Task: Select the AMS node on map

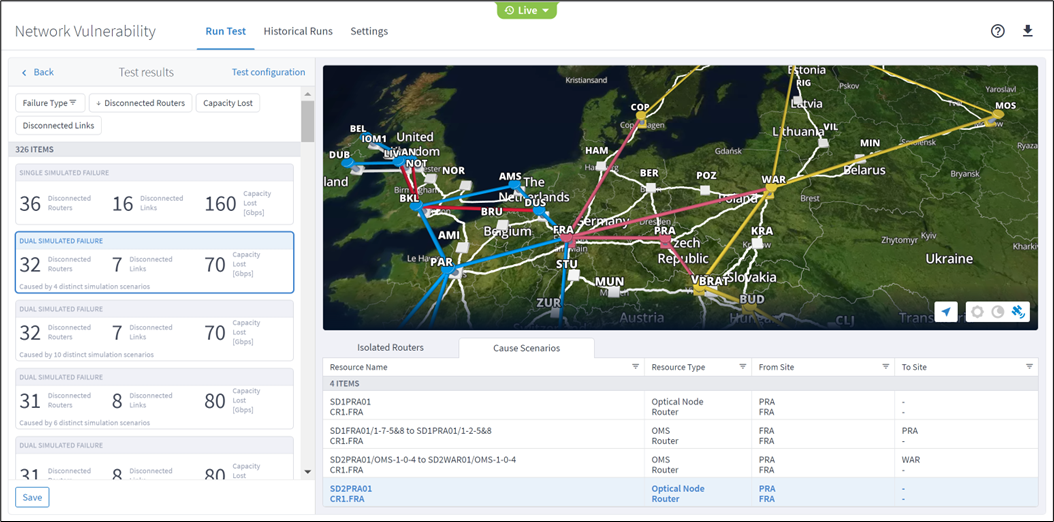Action: [x=514, y=184]
